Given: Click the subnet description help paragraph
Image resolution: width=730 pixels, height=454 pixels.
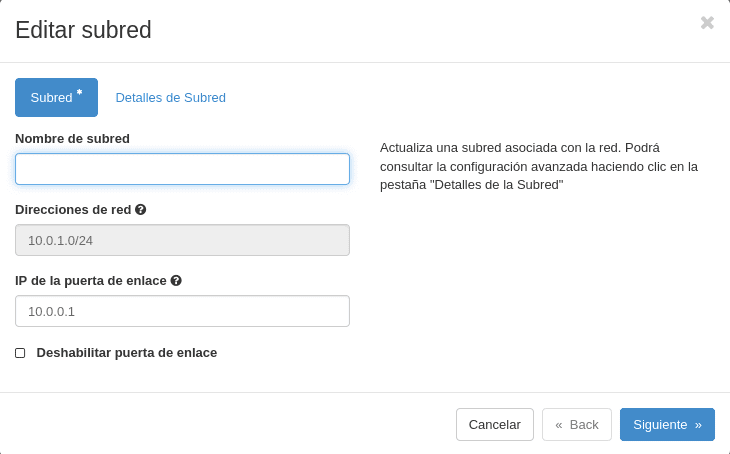Looking at the screenshot, I should tap(539, 166).
